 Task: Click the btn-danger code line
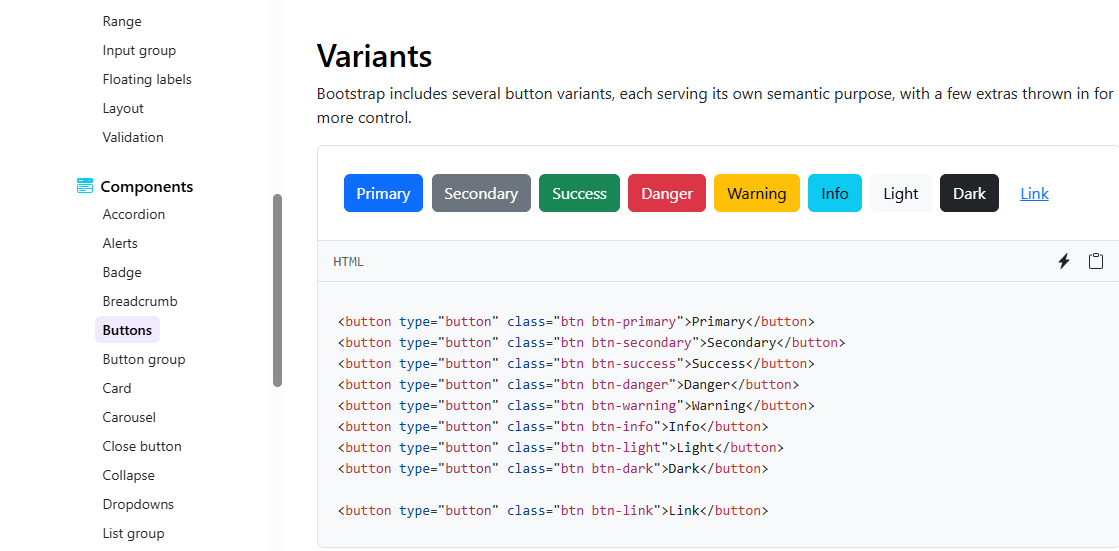[569, 385]
